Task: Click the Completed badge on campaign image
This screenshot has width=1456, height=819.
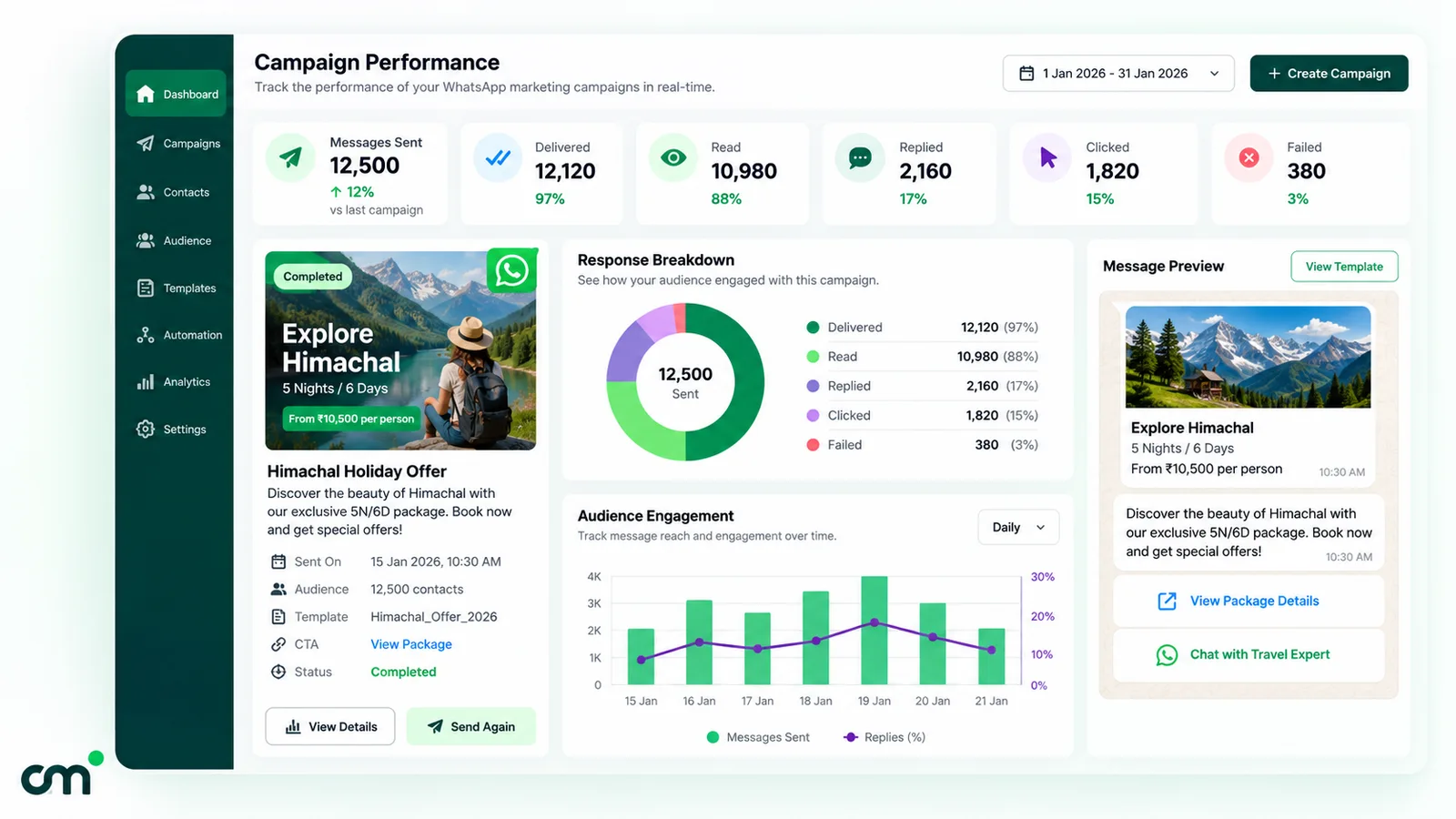Action: point(312,276)
